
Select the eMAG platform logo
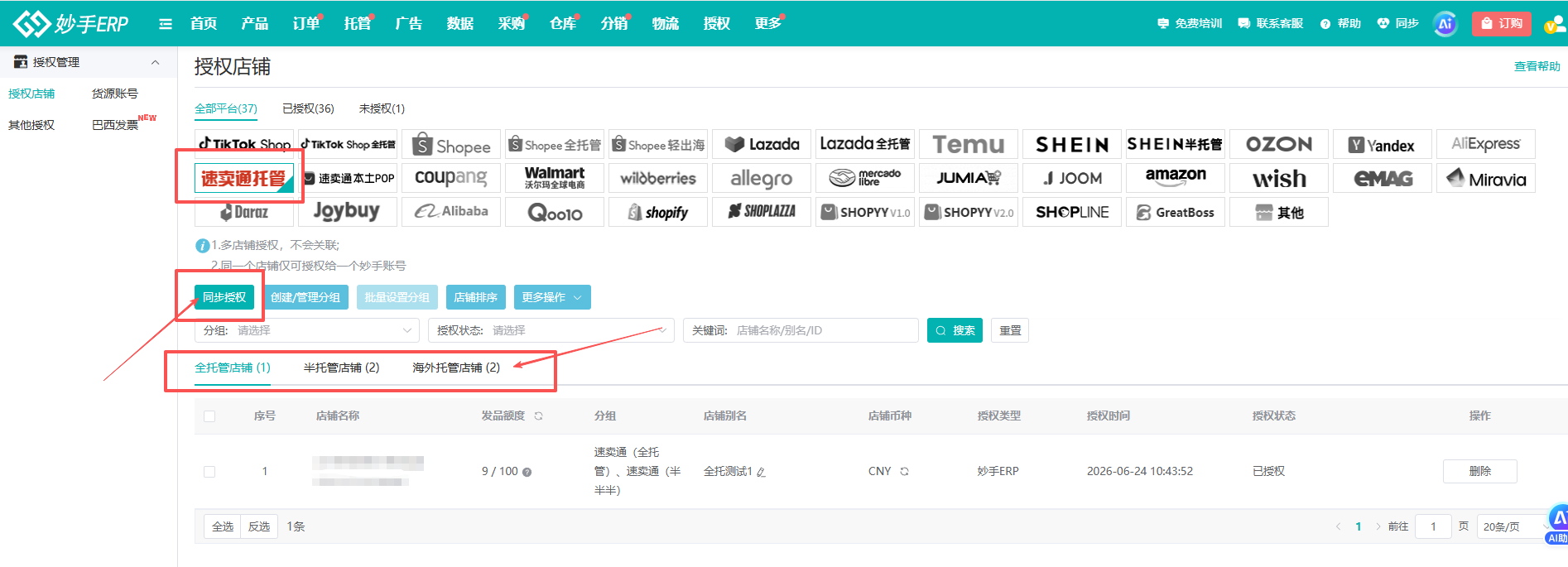coord(1383,178)
